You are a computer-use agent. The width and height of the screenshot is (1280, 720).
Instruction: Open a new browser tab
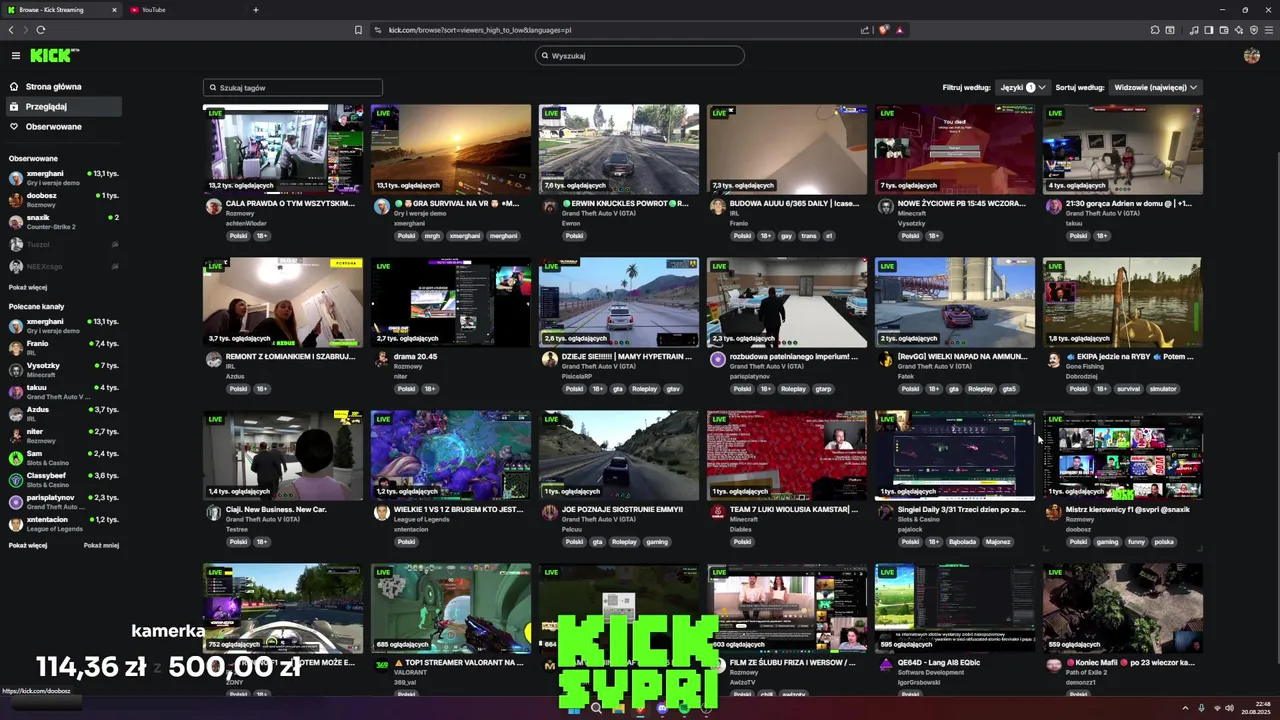point(255,10)
